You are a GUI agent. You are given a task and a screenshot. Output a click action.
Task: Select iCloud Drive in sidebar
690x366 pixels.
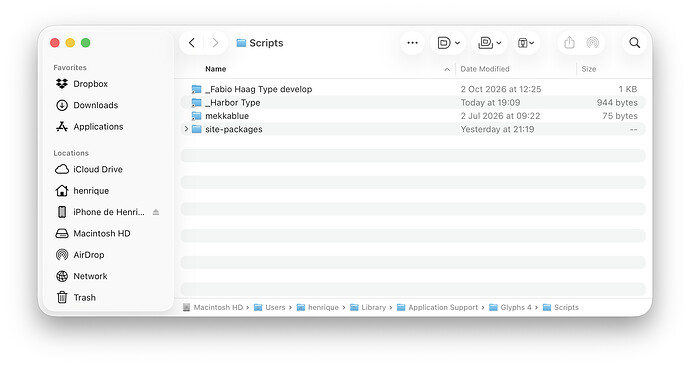point(89,169)
